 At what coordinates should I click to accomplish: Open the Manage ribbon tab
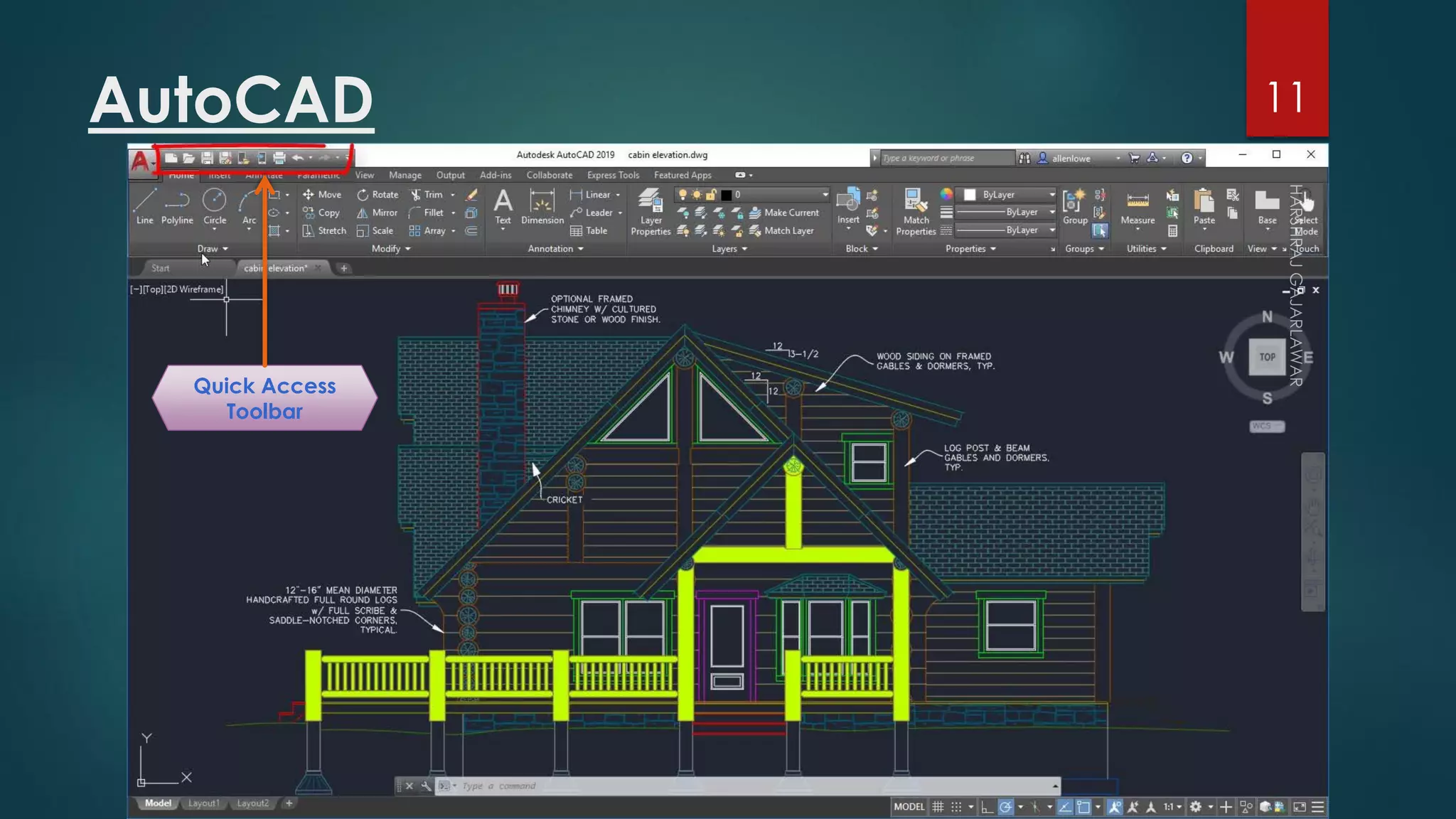[x=405, y=175]
